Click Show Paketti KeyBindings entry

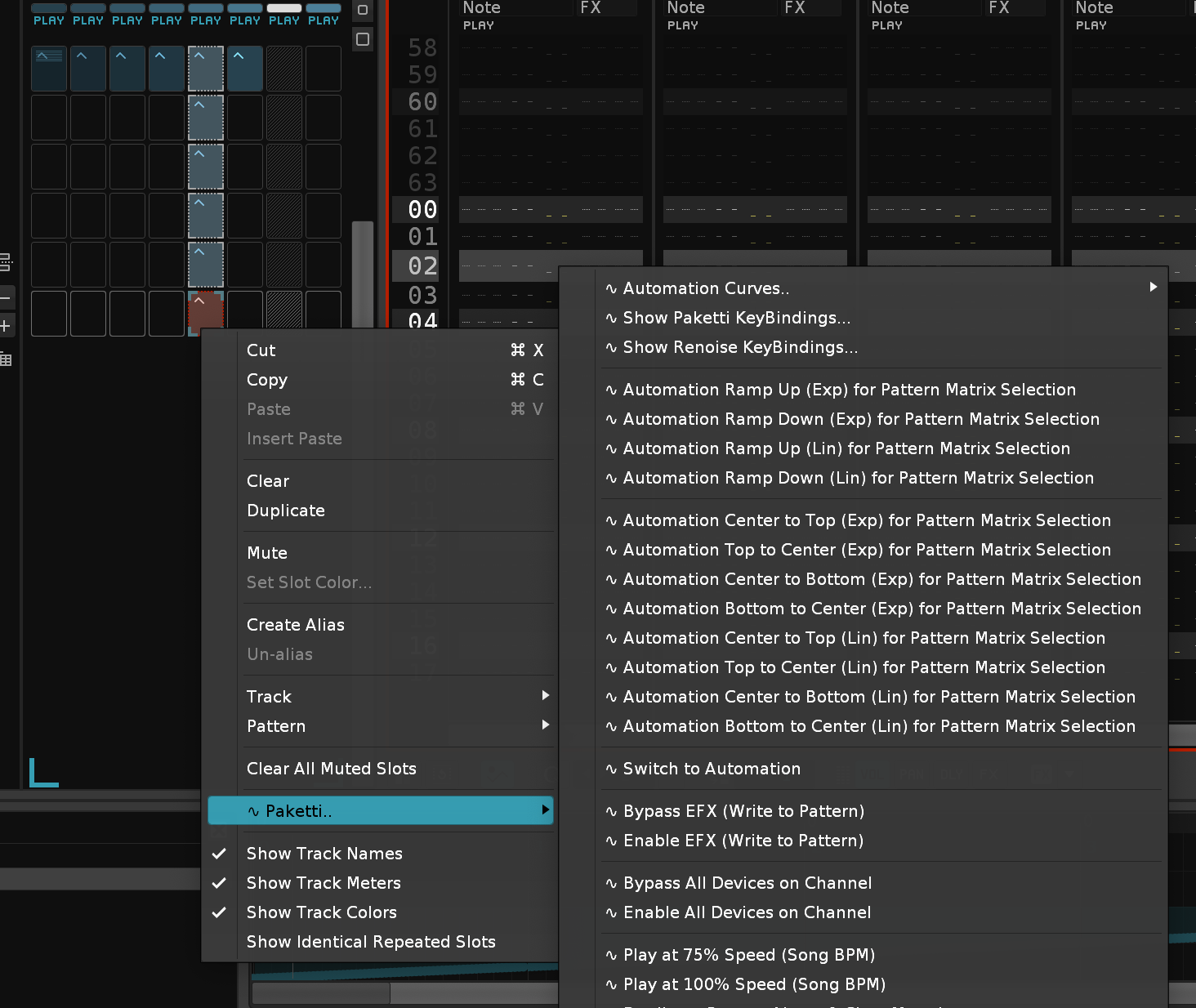[x=736, y=318]
